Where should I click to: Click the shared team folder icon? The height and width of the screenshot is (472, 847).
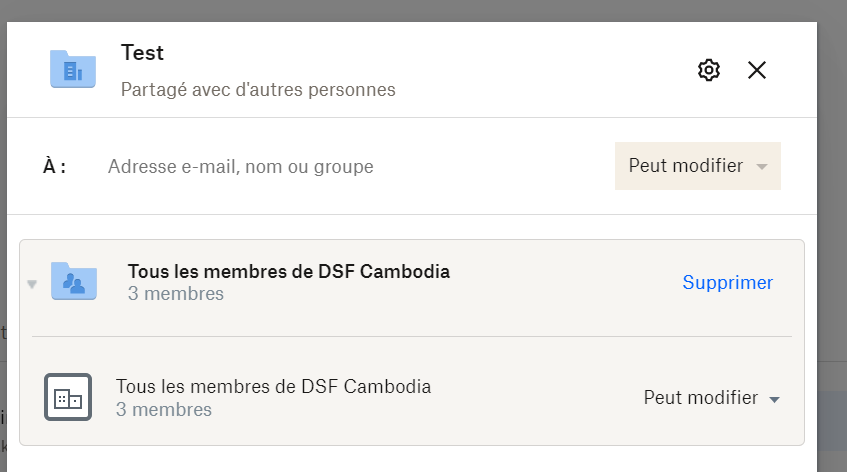click(73, 282)
